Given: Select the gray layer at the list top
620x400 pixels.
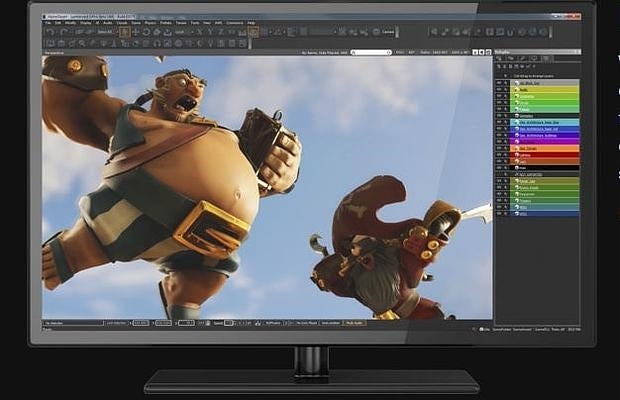Looking at the screenshot, I should 545,83.
